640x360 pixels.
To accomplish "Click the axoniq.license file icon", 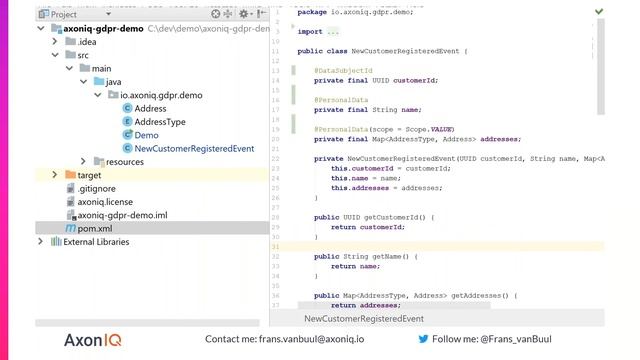I will coord(71,202).
